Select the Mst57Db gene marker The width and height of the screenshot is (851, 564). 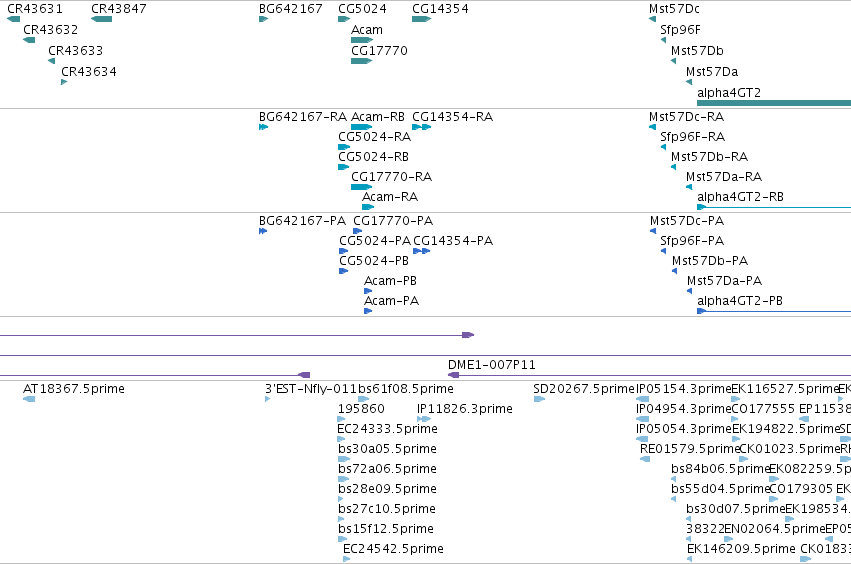tap(674, 61)
